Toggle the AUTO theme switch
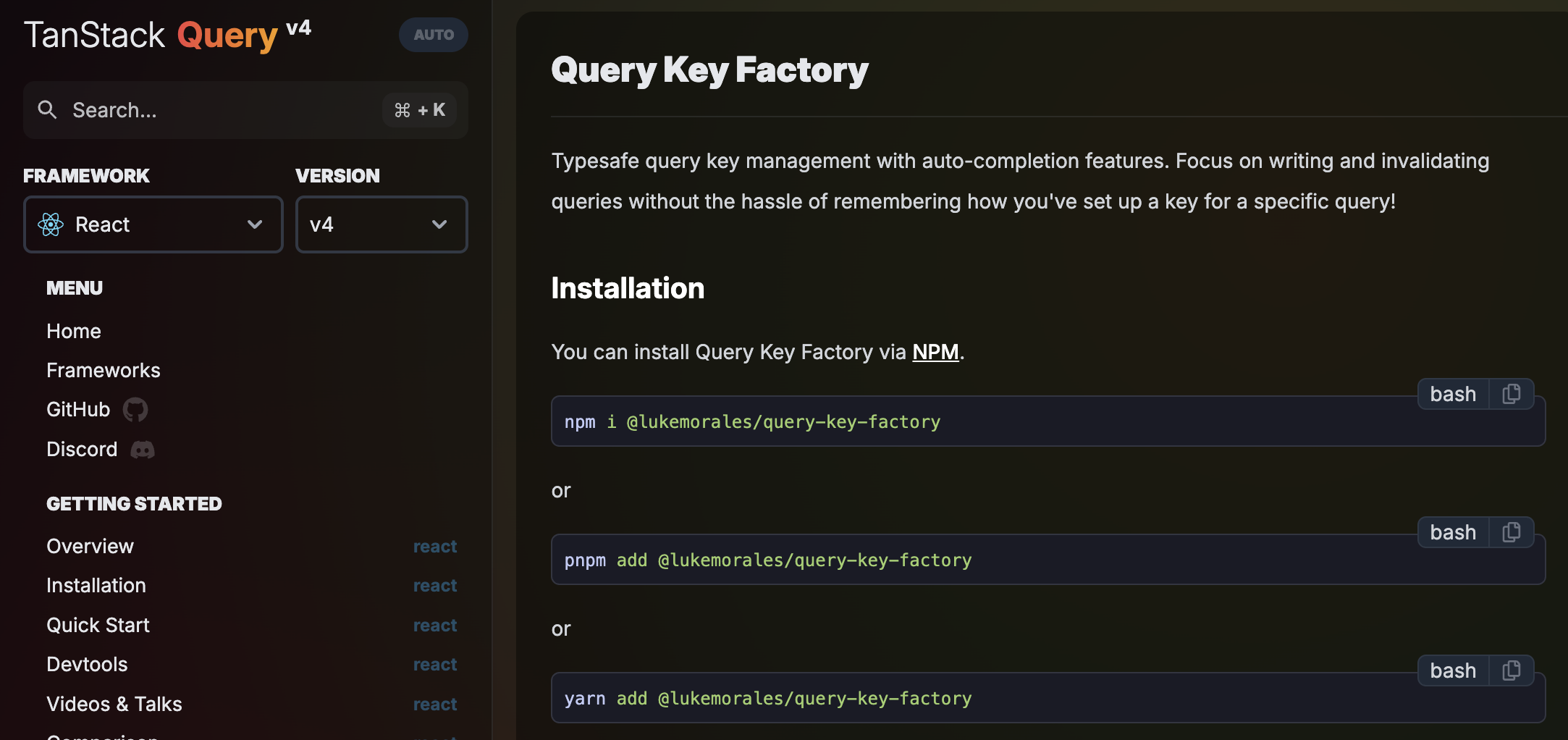 coord(434,35)
